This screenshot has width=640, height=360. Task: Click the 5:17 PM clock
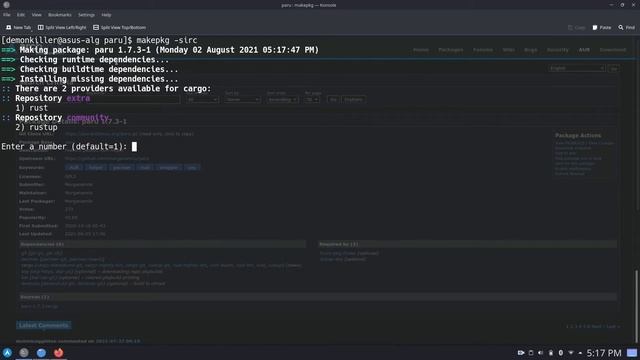604,353
